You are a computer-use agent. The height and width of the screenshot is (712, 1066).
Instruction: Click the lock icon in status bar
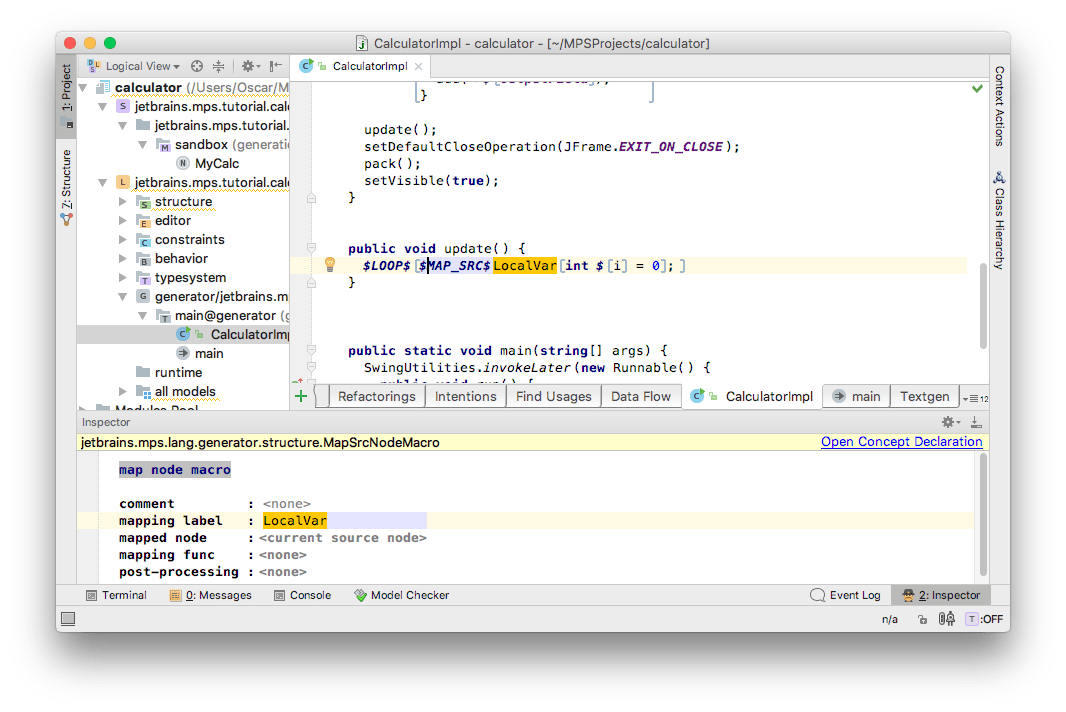tap(922, 619)
